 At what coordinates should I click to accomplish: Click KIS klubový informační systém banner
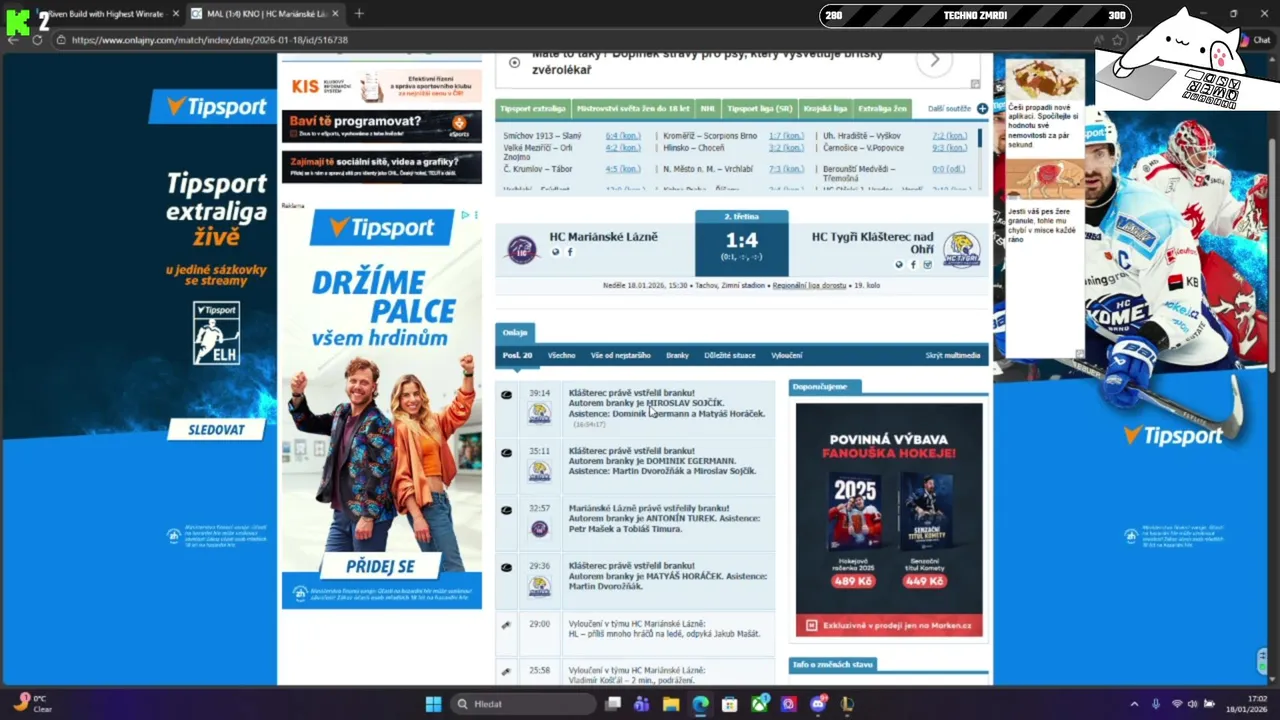click(x=382, y=87)
